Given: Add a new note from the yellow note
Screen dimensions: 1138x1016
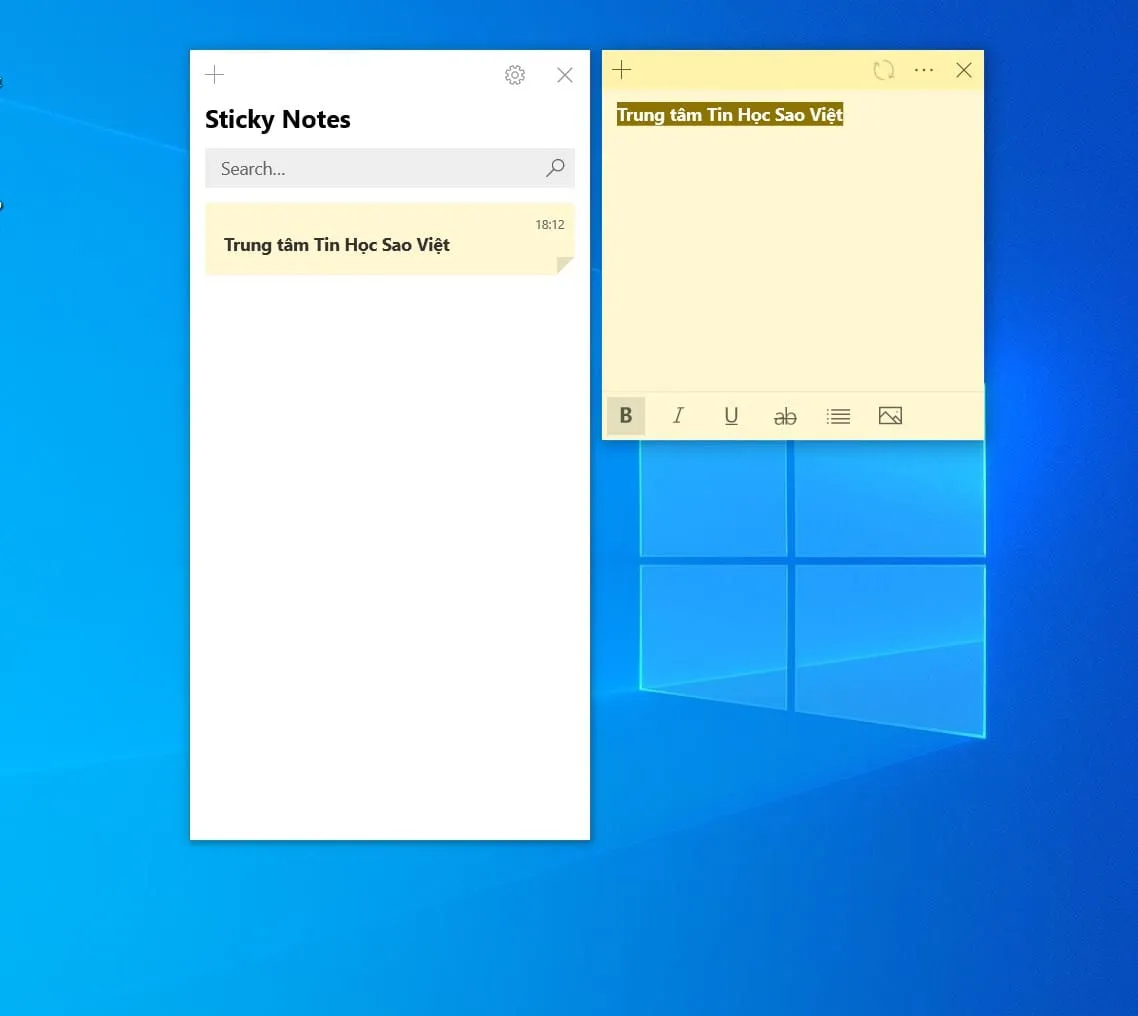Looking at the screenshot, I should [x=622, y=70].
